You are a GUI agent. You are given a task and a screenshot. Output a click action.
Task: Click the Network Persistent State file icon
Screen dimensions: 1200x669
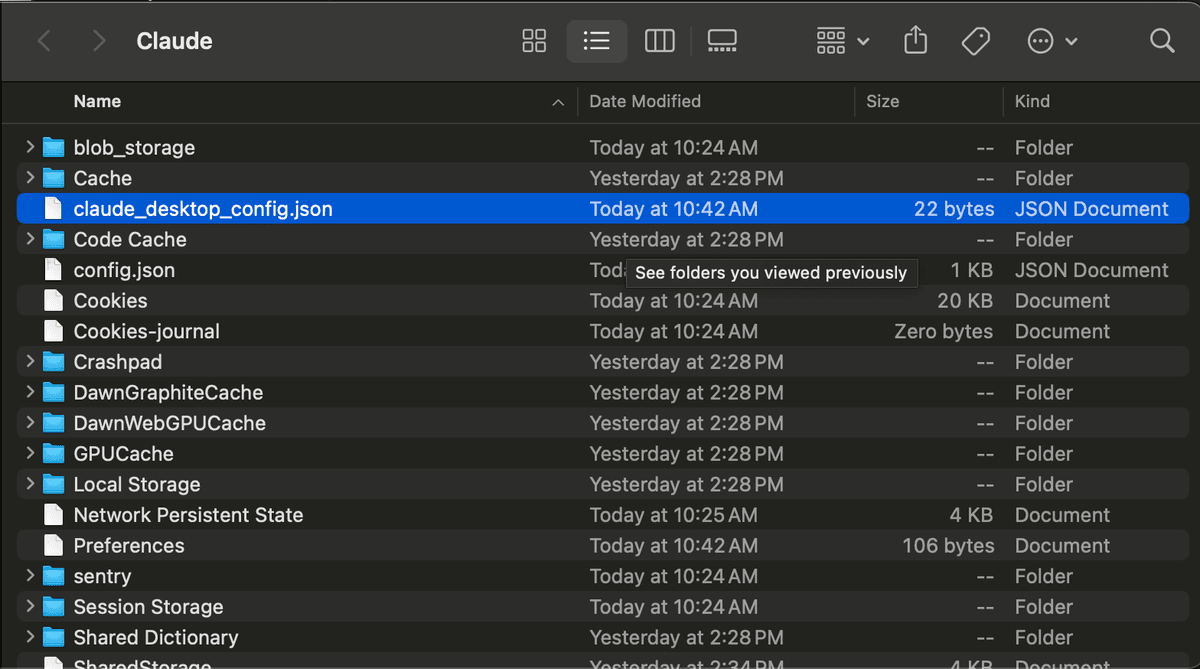(x=53, y=515)
